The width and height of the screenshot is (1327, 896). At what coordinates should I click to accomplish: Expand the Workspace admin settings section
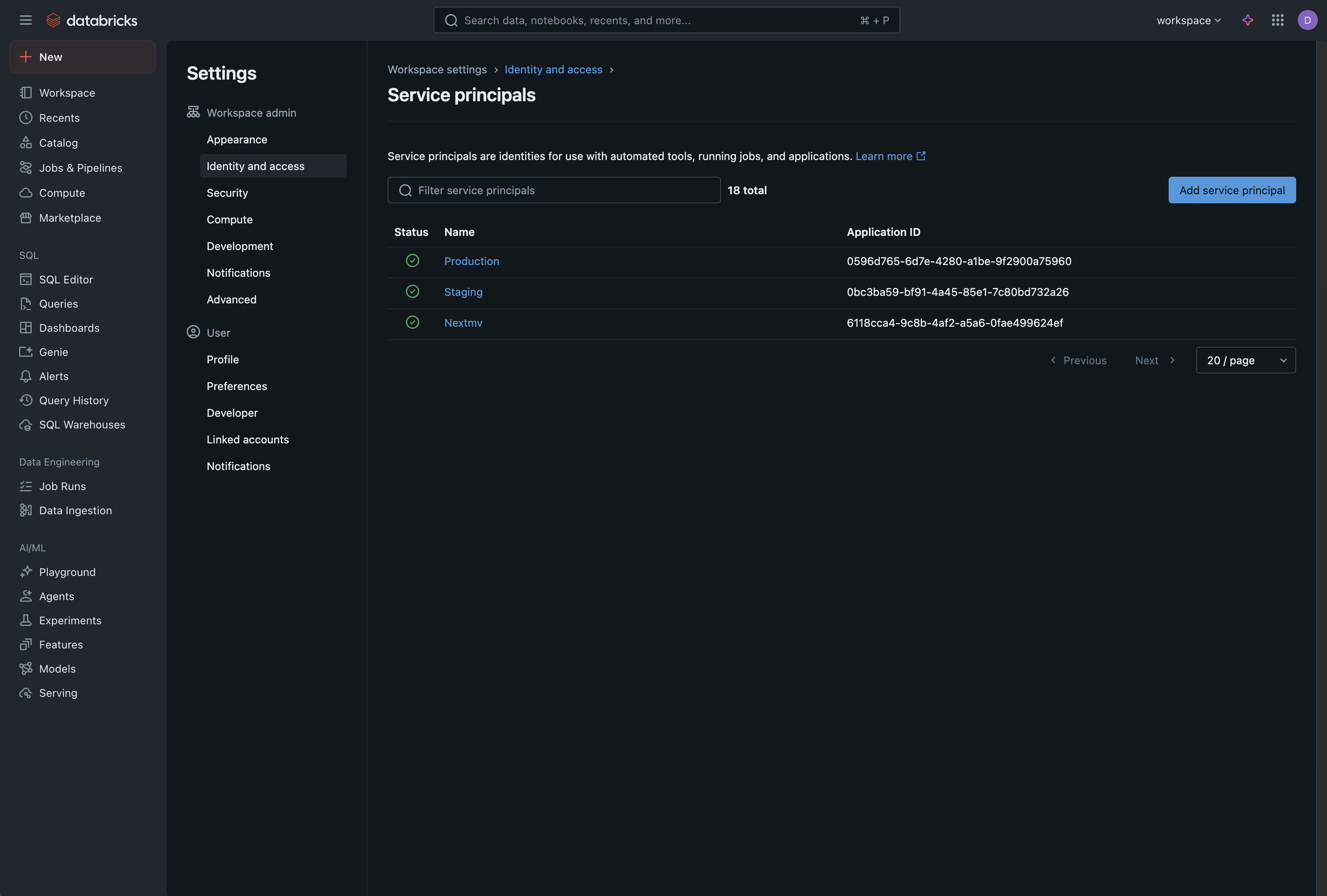pos(251,113)
